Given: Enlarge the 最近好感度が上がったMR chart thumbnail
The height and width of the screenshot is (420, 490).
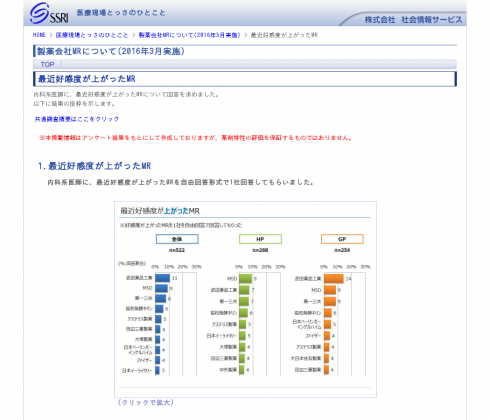Looking at the screenshot, I should (245, 299).
